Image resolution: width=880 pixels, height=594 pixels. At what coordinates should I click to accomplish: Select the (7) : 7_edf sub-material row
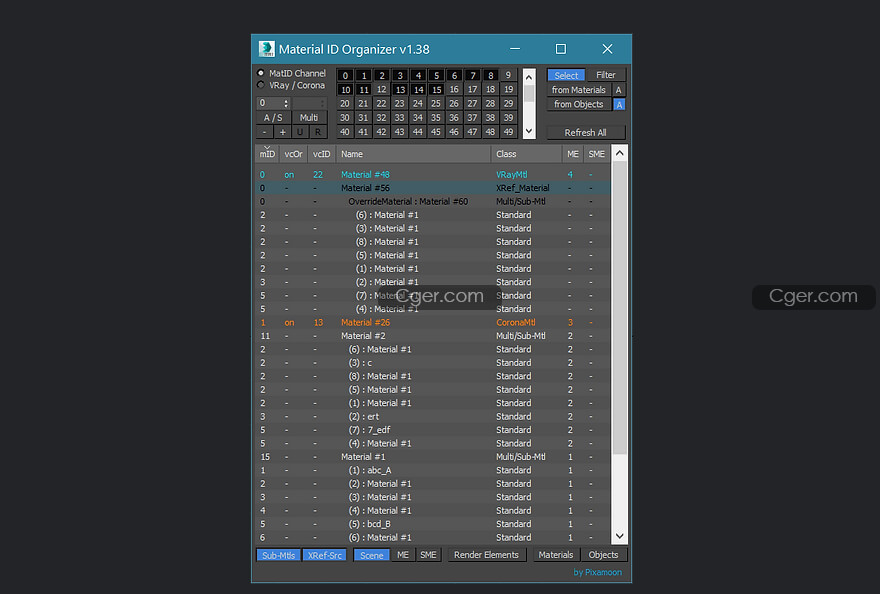(x=433, y=430)
